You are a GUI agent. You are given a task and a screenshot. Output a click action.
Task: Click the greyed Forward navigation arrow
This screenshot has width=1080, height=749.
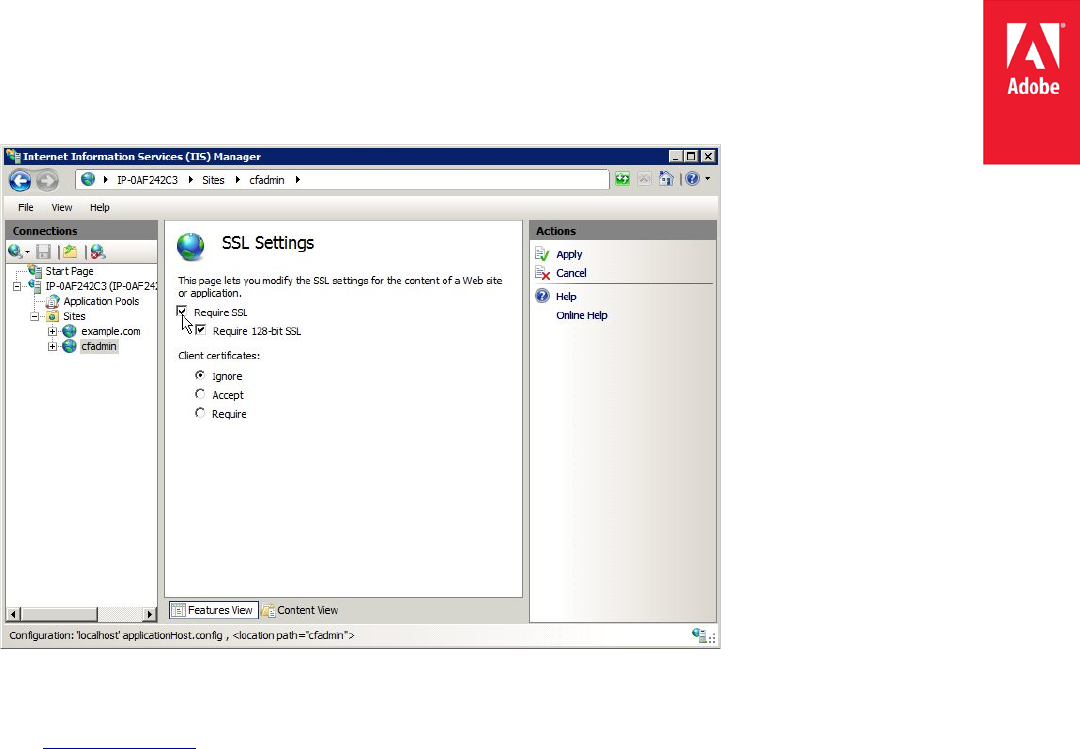click(x=48, y=181)
